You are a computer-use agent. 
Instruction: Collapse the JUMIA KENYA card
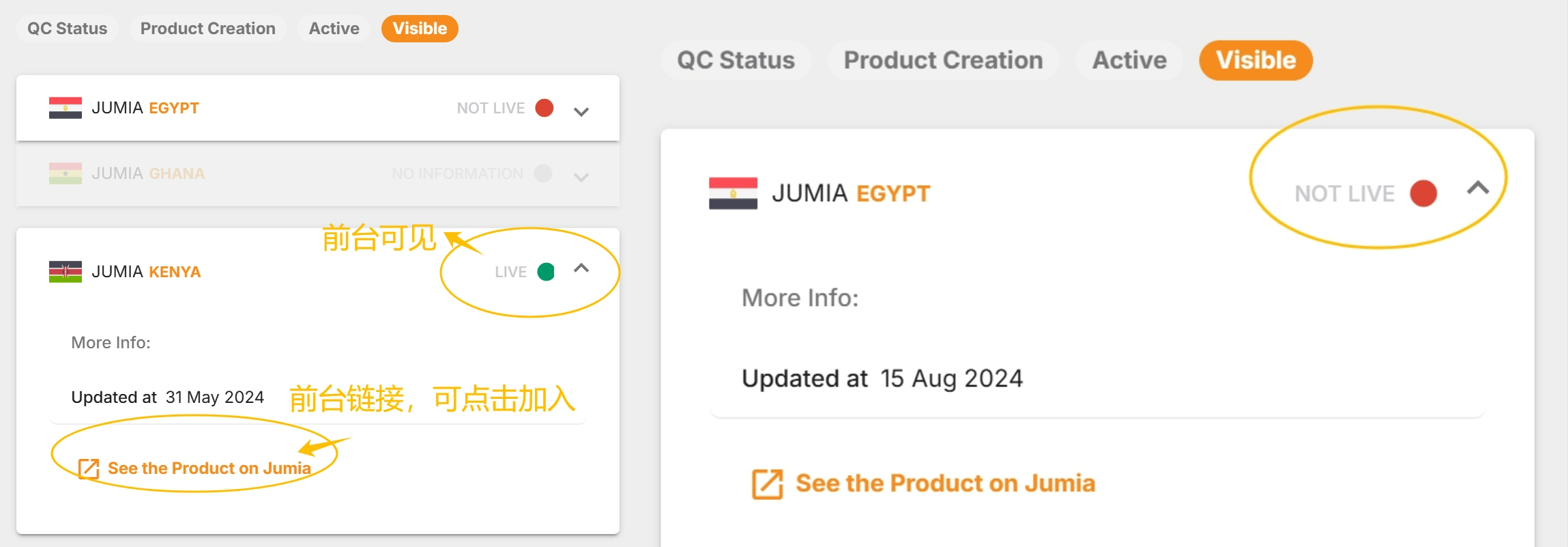[581, 269]
